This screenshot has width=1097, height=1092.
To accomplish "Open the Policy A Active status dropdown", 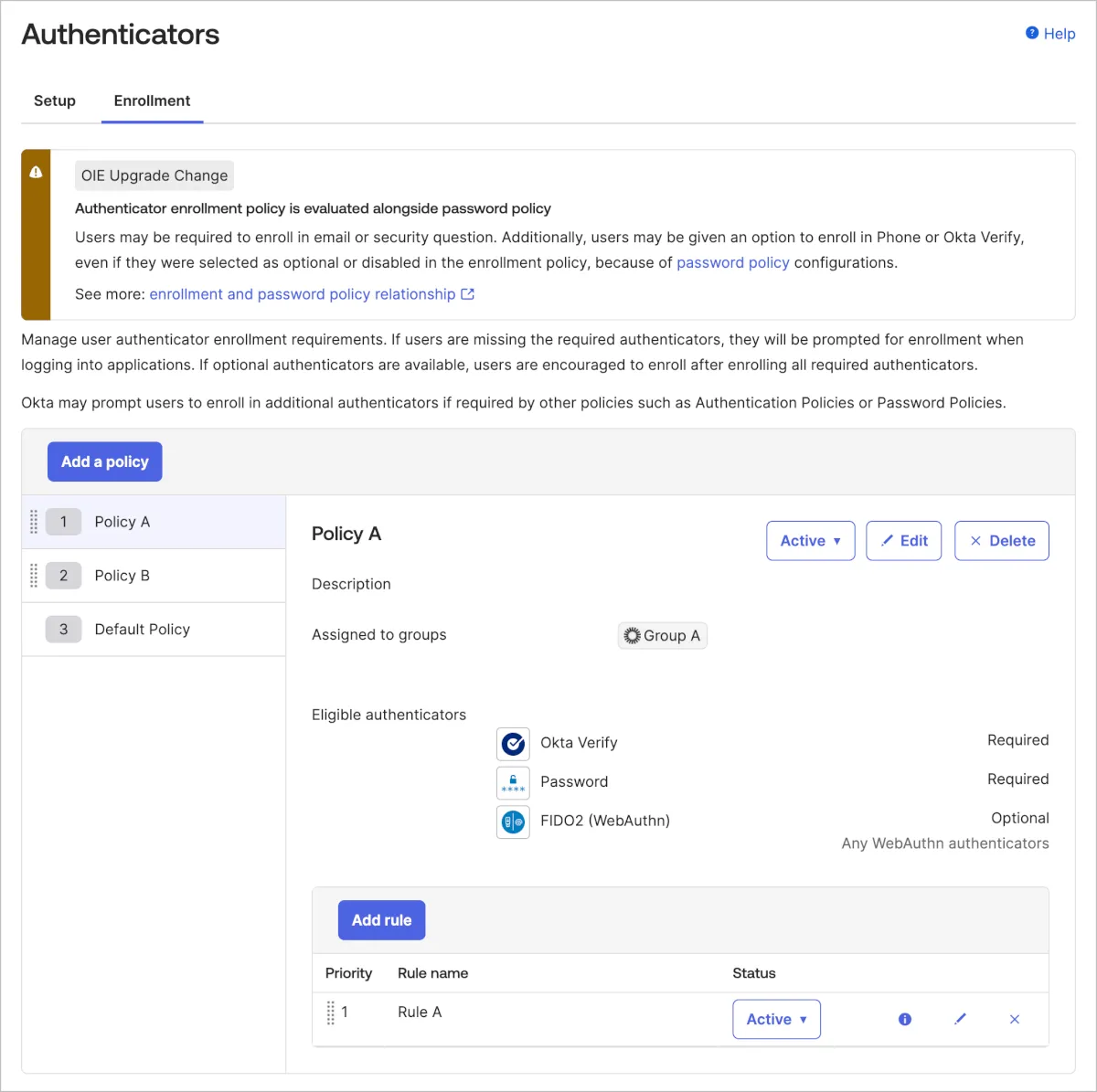I will click(x=810, y=541).
